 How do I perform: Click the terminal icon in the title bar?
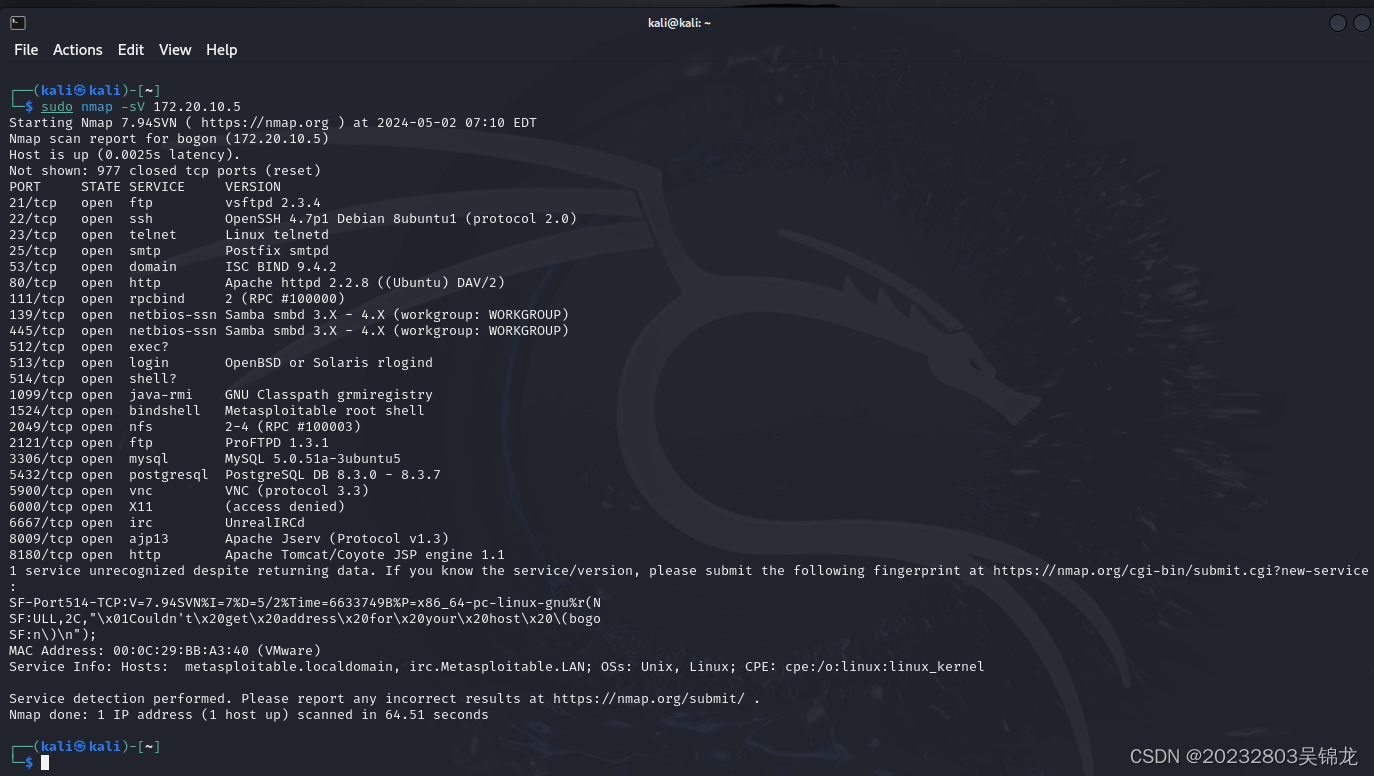[x=18, y=23]
